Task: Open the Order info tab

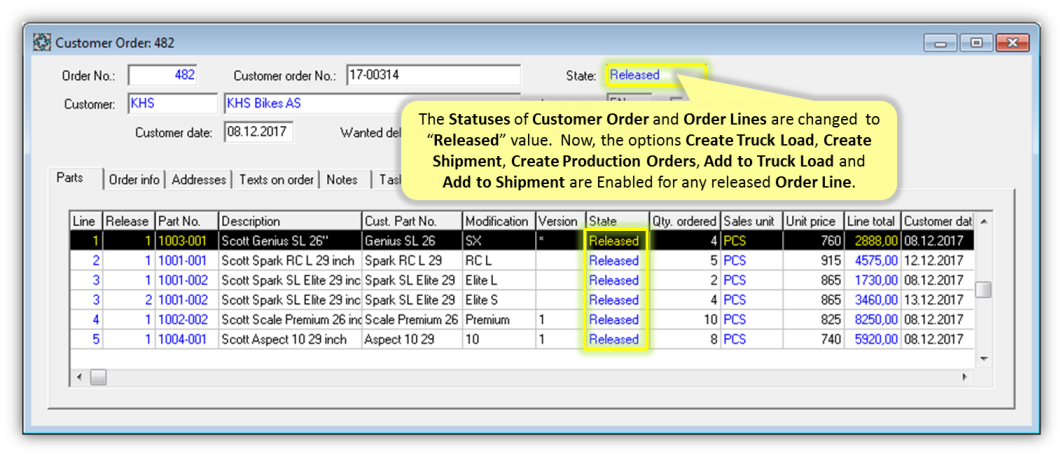Action: coord(134,180)
